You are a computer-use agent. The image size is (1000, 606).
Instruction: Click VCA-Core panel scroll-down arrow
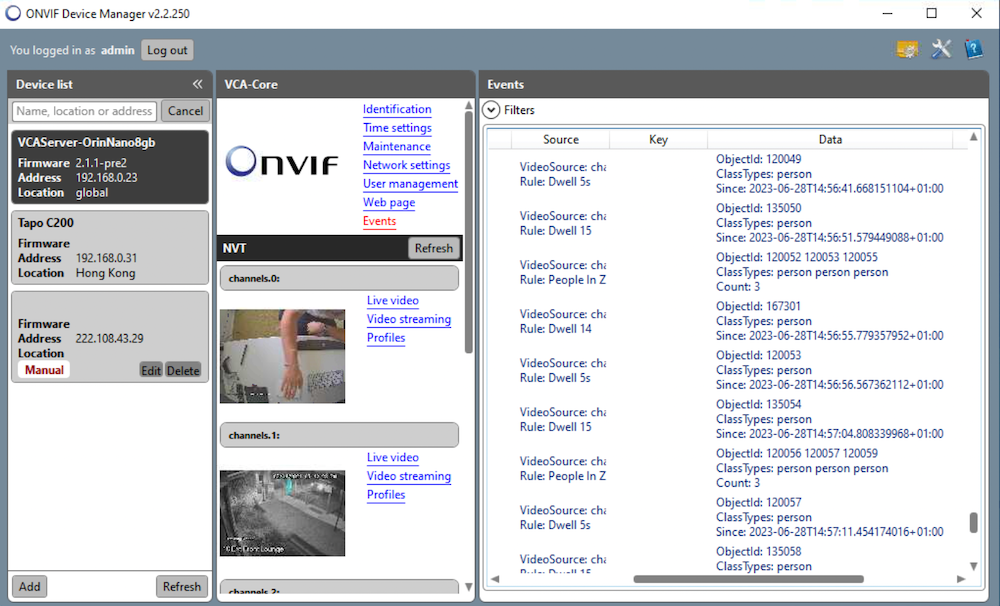click(x=469, y=587)
